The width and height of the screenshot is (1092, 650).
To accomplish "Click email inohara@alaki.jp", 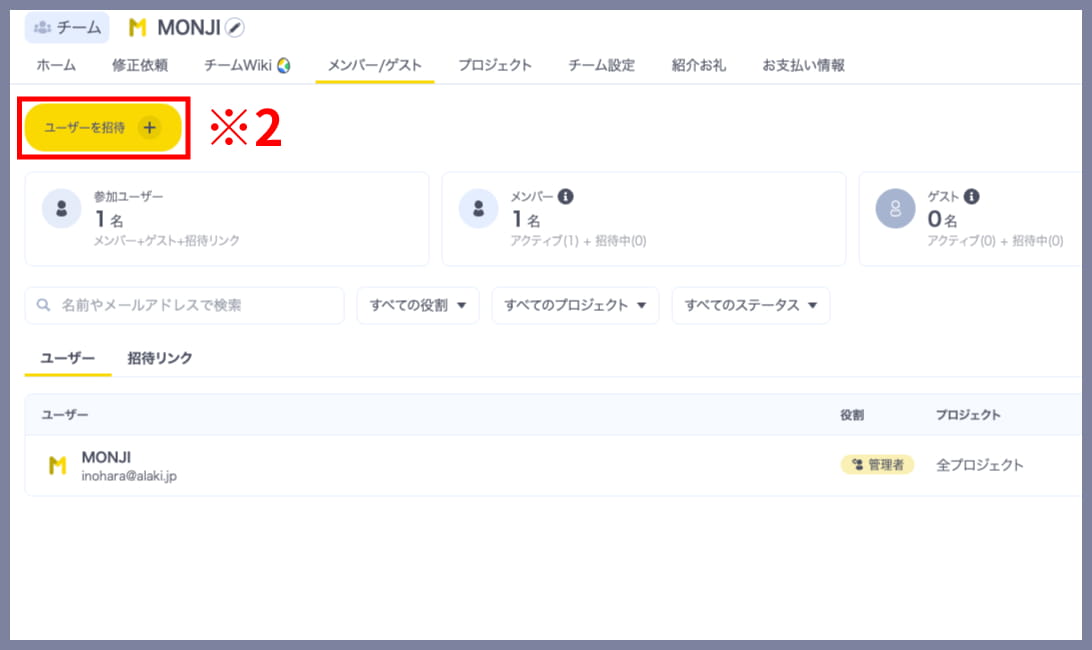I will coord(129,476).
